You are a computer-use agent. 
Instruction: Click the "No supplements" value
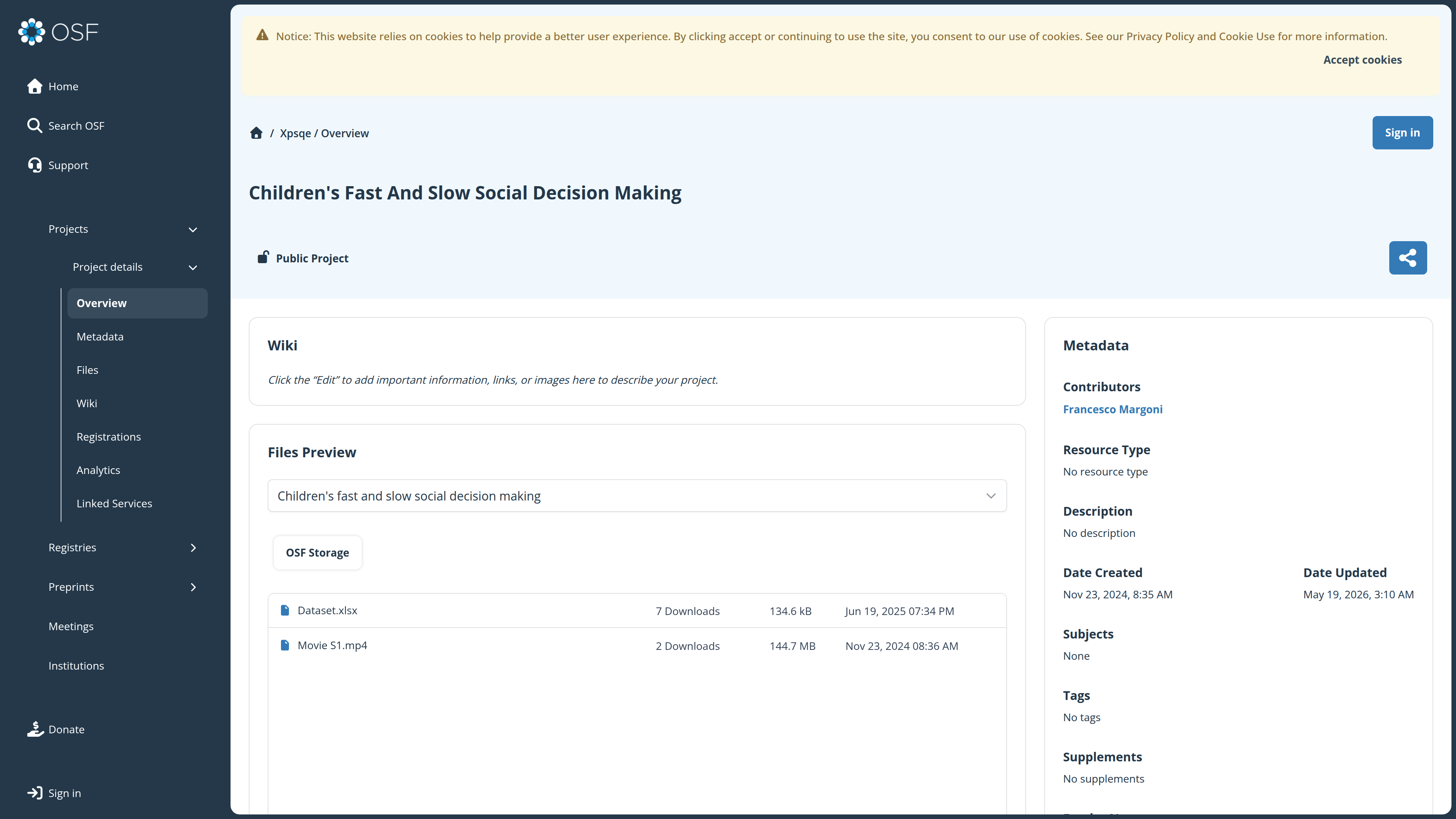(x=1103, y=779)
